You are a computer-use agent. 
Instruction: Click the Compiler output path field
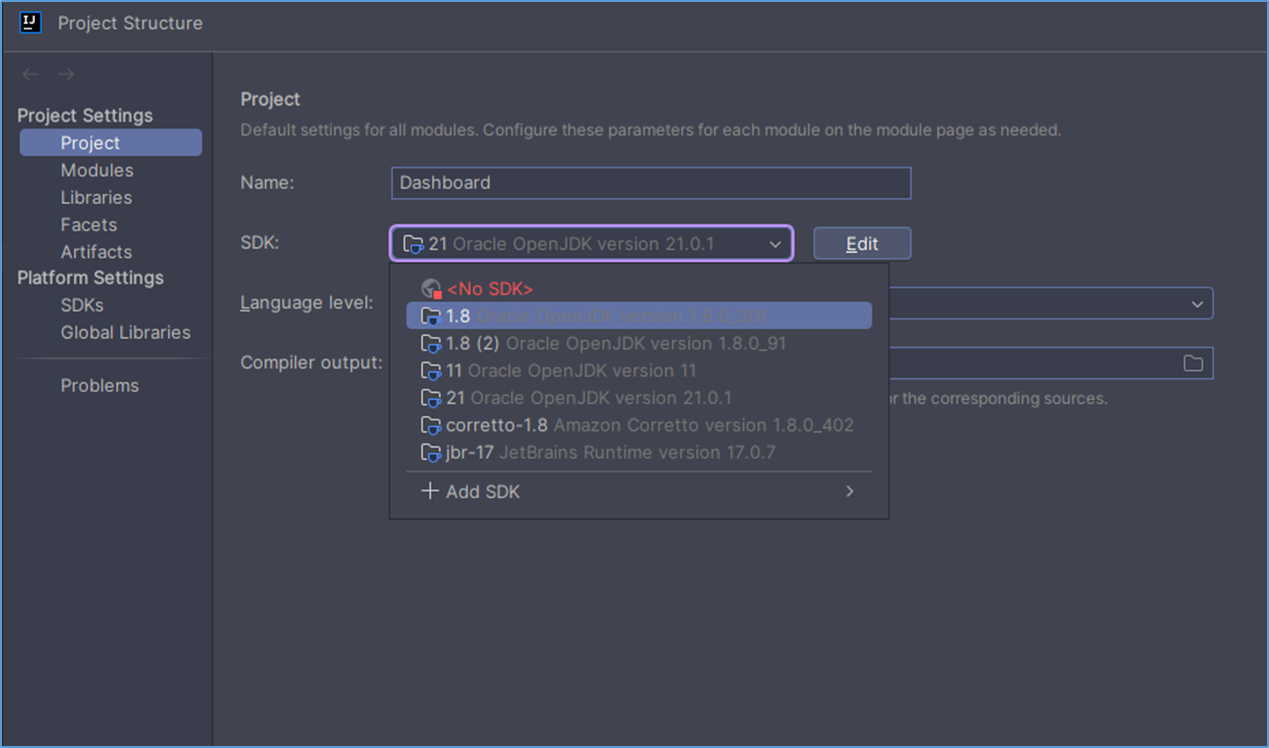pyautogui.click(x=1050, y=363)
